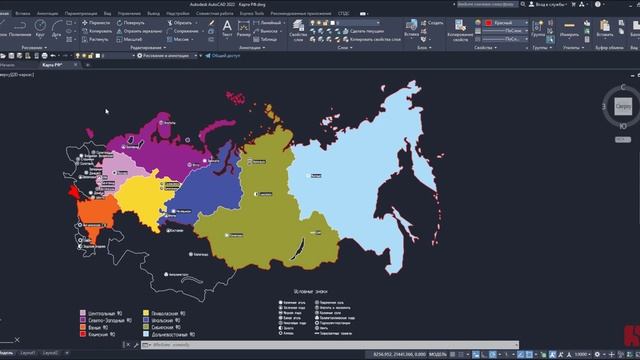The width and height of the screenshot is (640, 360).
Task: Click the Top (Сверху) face of ViewCube
Action: click(x=623, y=107)
